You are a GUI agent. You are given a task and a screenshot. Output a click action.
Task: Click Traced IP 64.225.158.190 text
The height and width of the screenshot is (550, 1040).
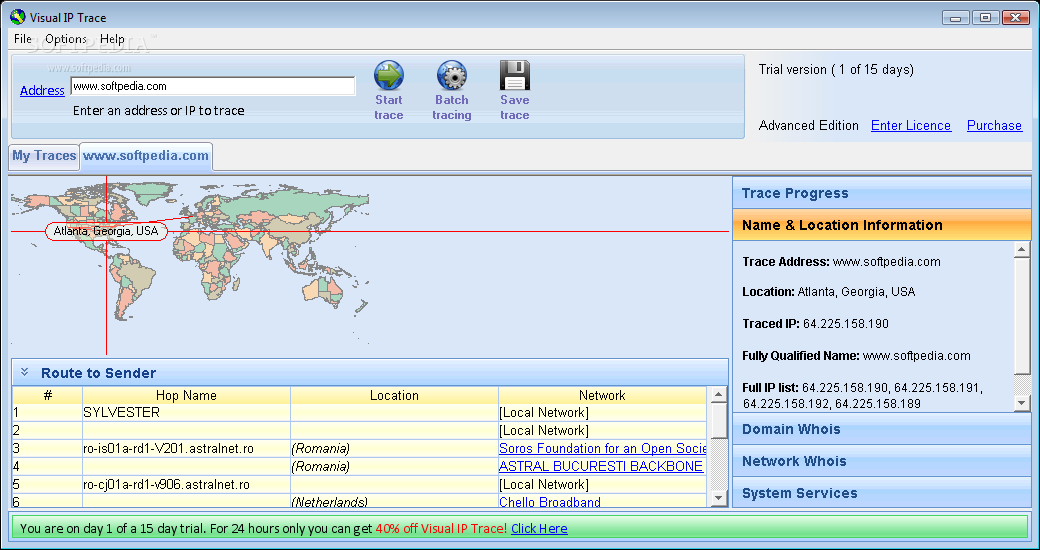tap(816, 324)
